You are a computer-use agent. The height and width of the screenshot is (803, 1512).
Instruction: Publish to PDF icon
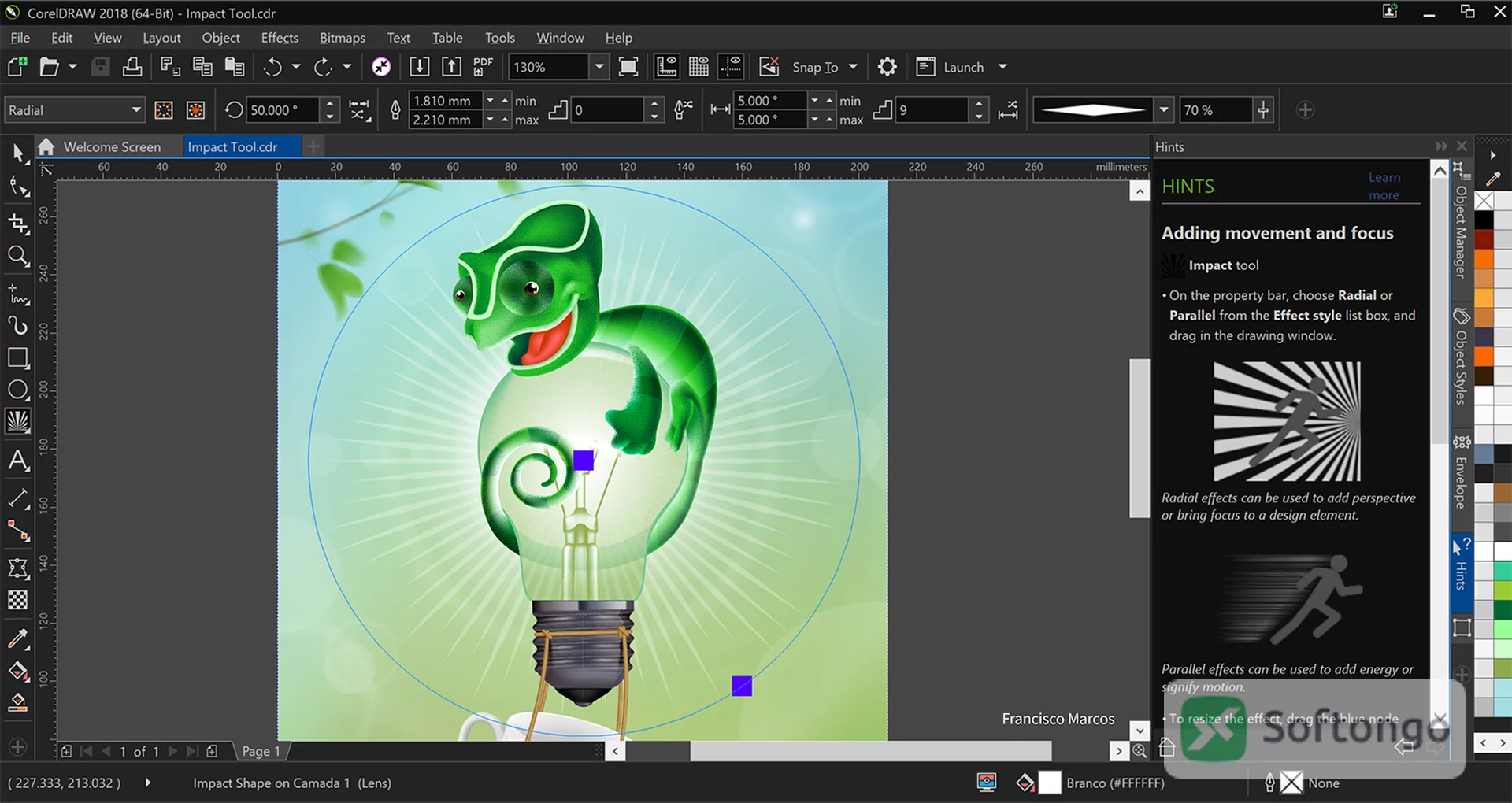(x=483, y=67)
